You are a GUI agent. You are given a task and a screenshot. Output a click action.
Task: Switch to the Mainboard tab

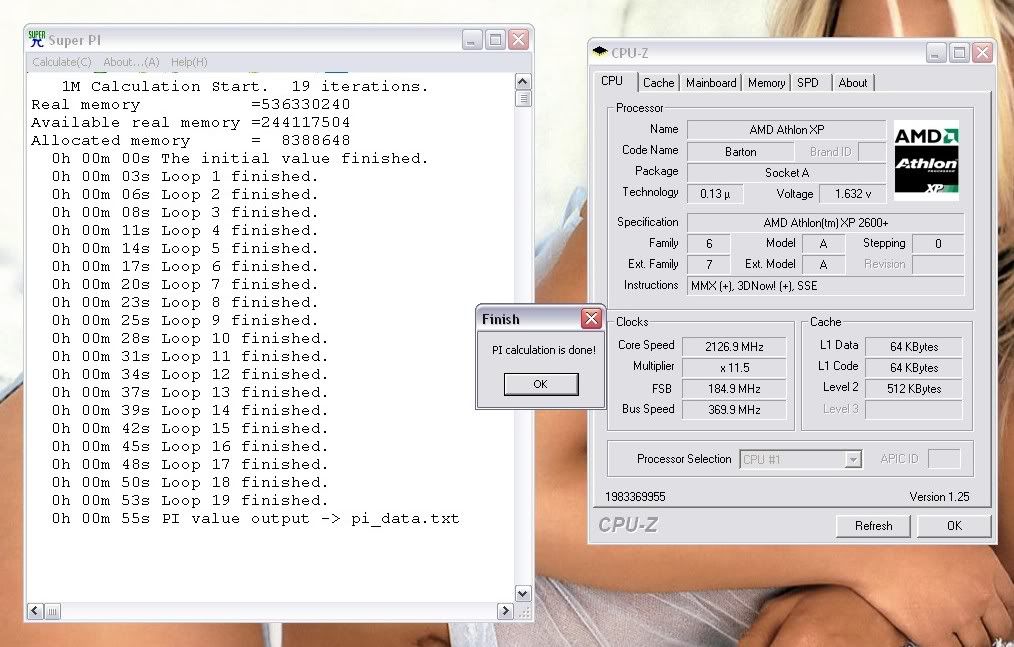pos(711,83)
